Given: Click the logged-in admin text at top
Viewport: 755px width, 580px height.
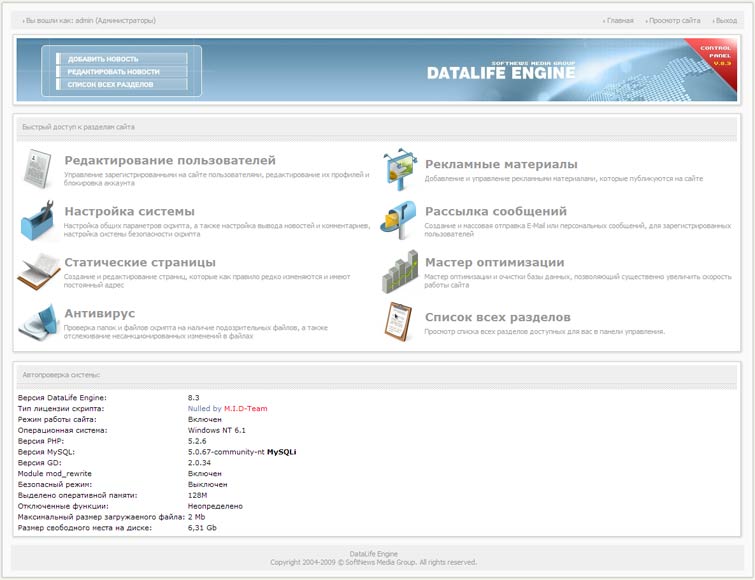Looking at the screenshot, I should click(x=91, y=21).
